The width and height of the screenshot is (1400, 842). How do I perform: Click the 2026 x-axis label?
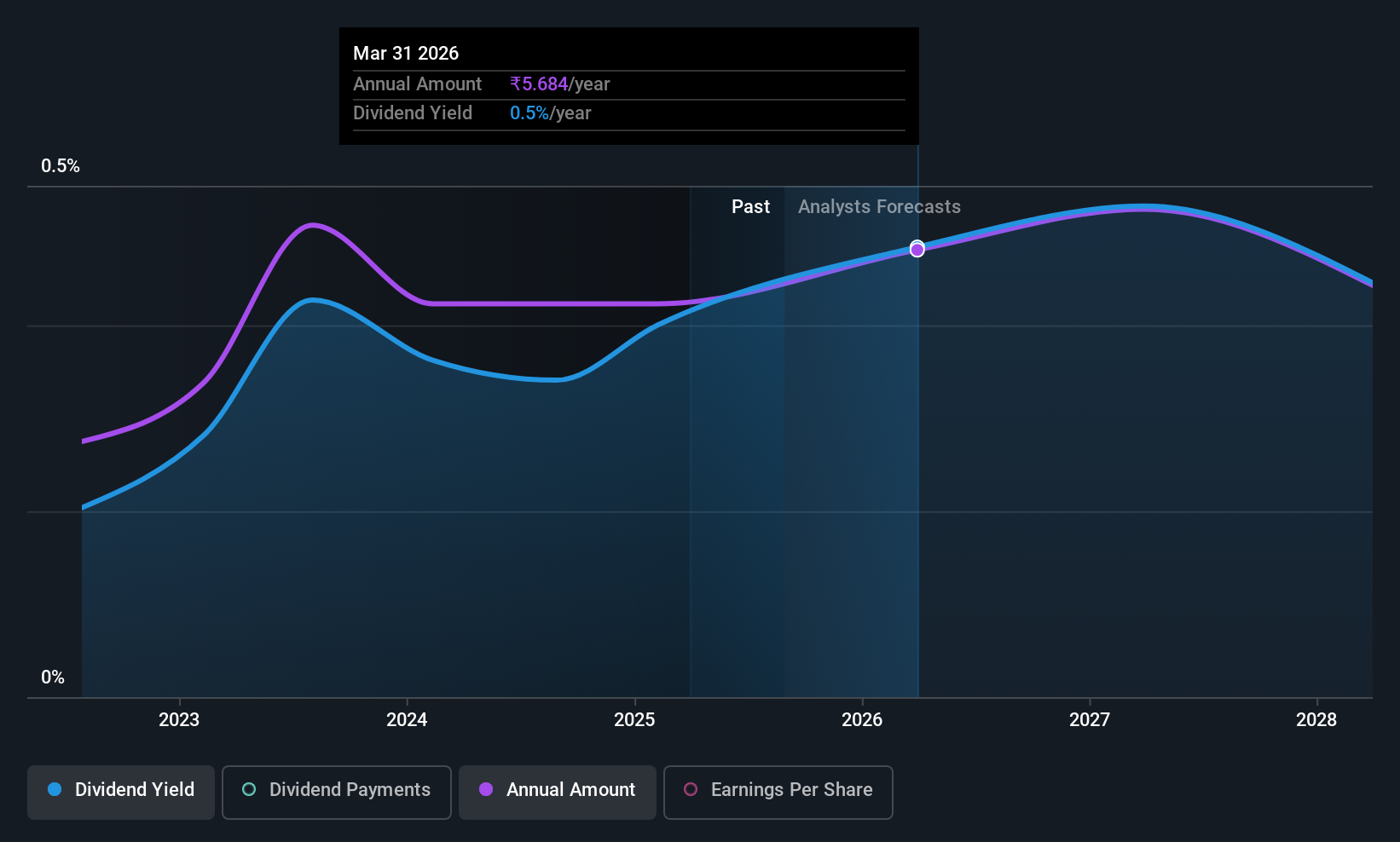coord(862,720)
